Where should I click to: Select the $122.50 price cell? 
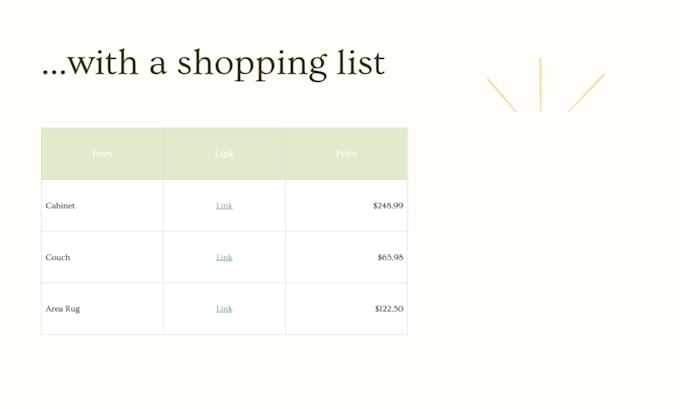(347, 309)
